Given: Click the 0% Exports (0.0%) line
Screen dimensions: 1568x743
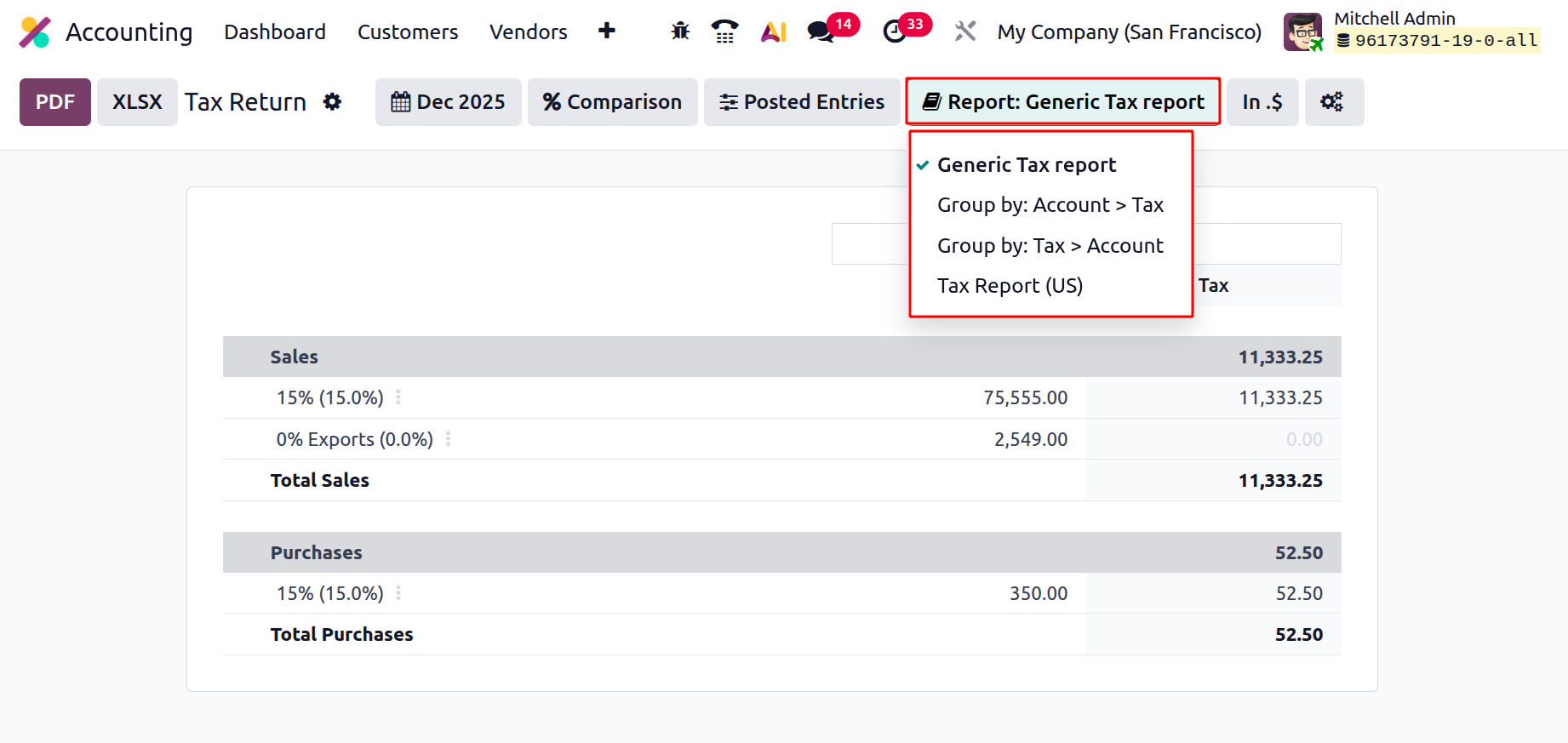Looking at the screenshot, I should 354,439.
